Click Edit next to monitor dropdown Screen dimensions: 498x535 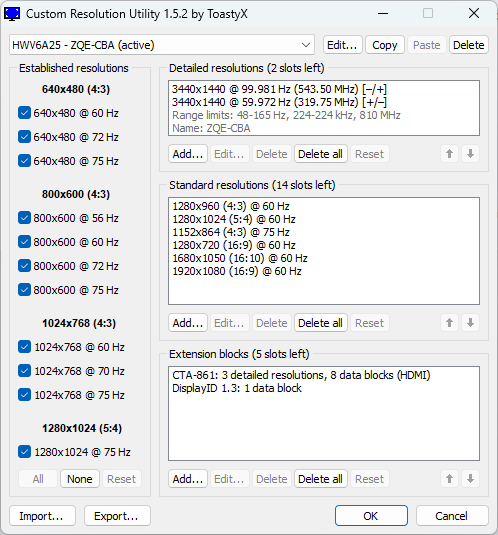tap(342, 45)
